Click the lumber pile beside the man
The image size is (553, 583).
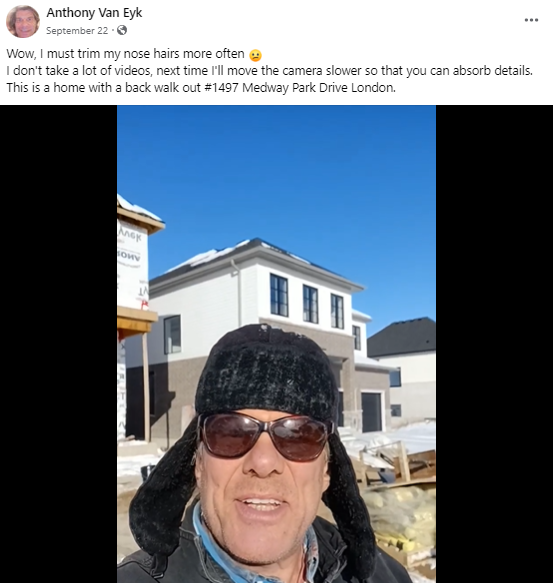click(400, 465)
